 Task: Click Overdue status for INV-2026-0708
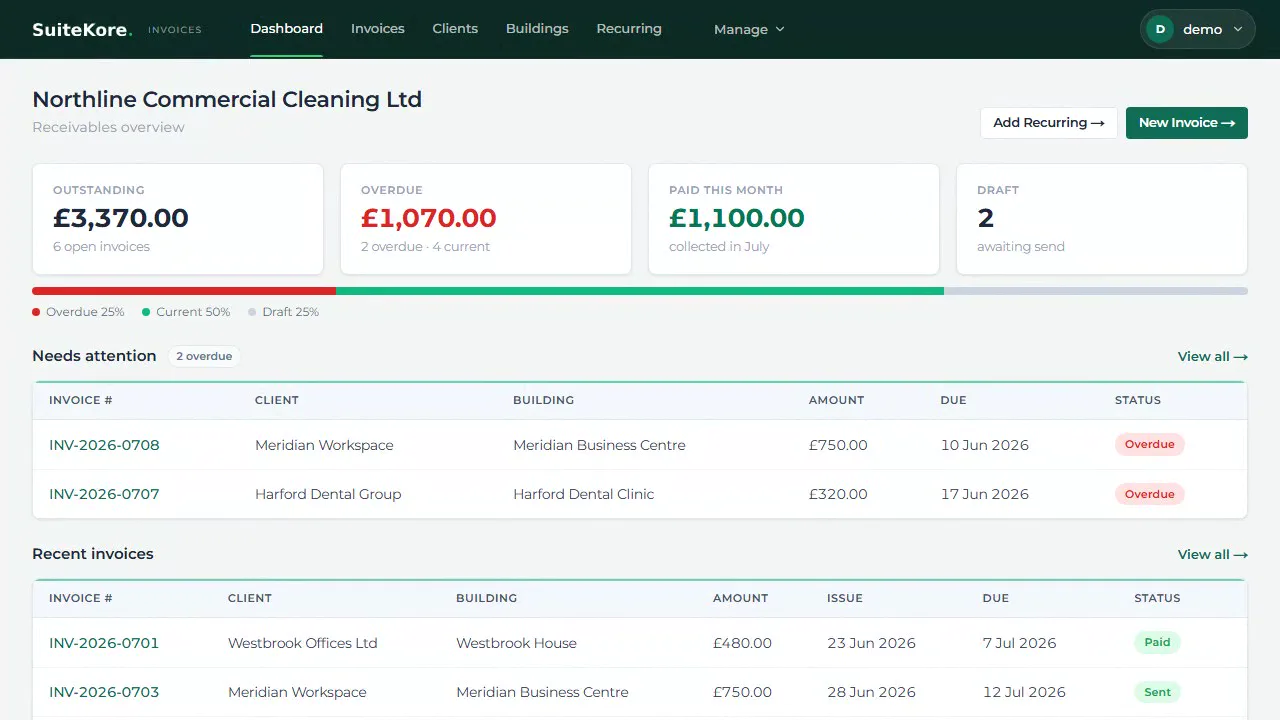point(1150,444)
